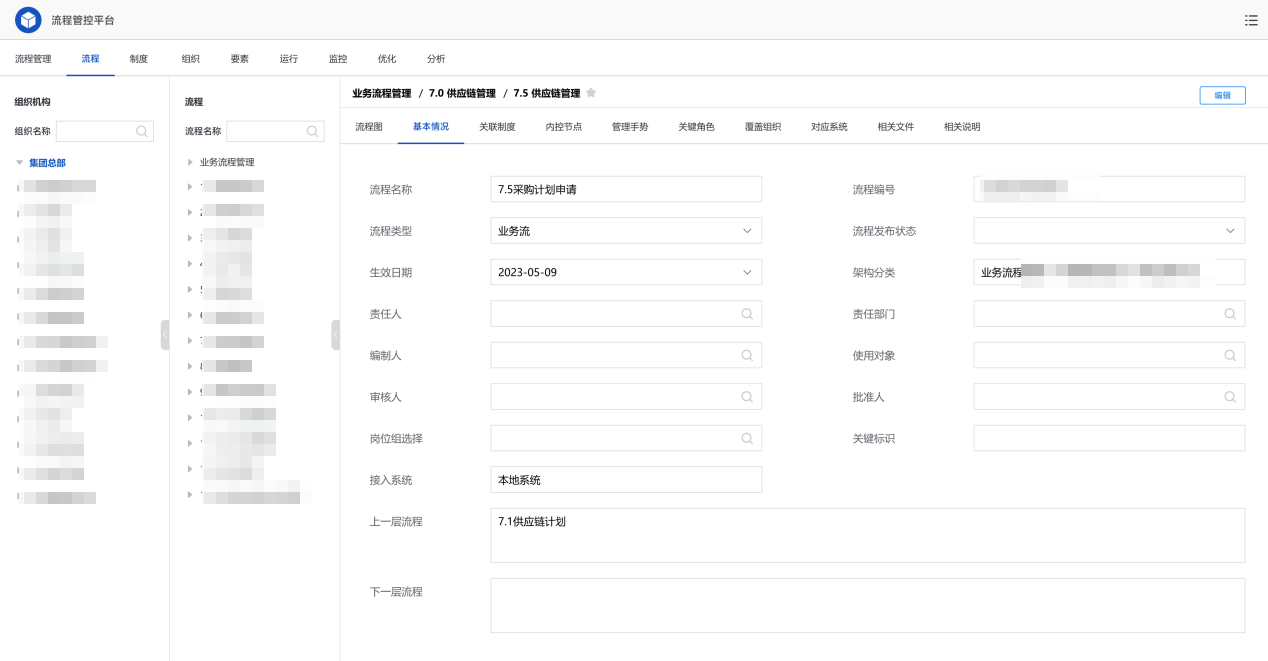Switch to the 内控节点 tab
1268x661 pixels.
pos(564,127)
